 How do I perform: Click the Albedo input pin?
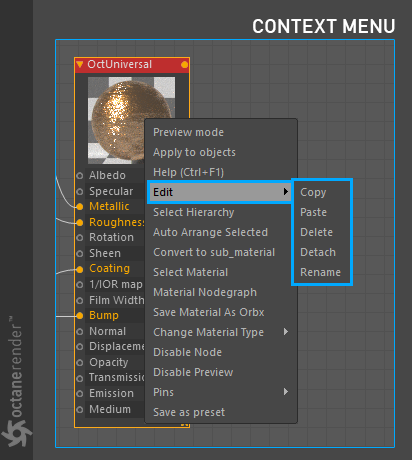point(79,175)
